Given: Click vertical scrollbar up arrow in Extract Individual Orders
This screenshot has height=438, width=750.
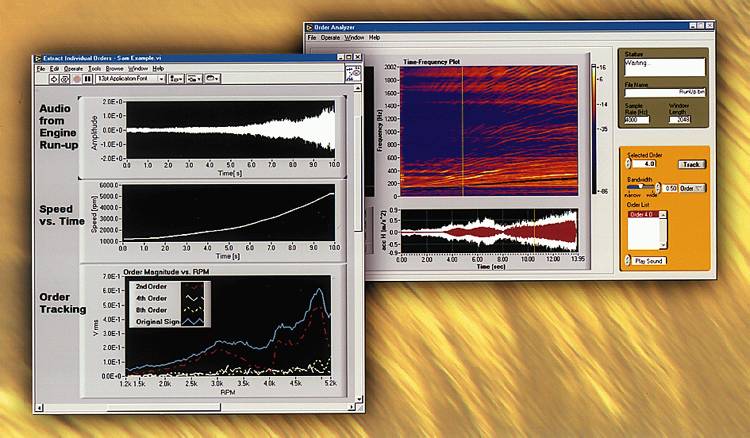Looking at the screenshot, I should point(357,88).
